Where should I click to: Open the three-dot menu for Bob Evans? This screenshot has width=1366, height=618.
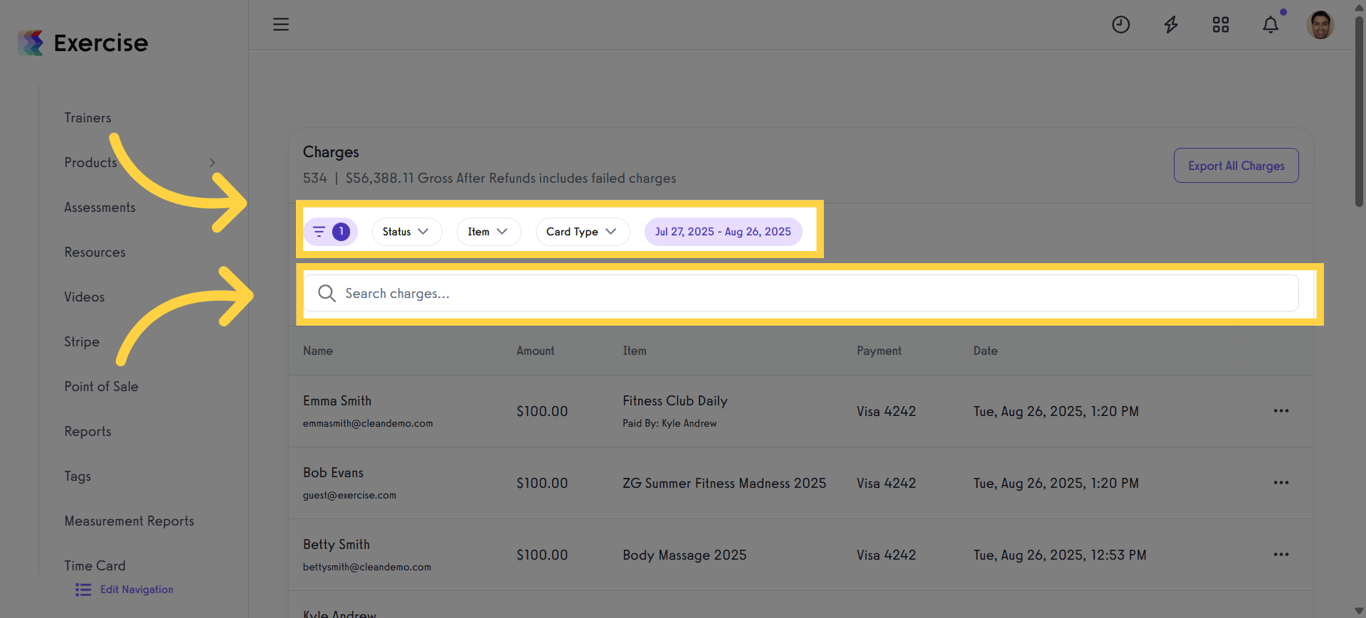1281,483
